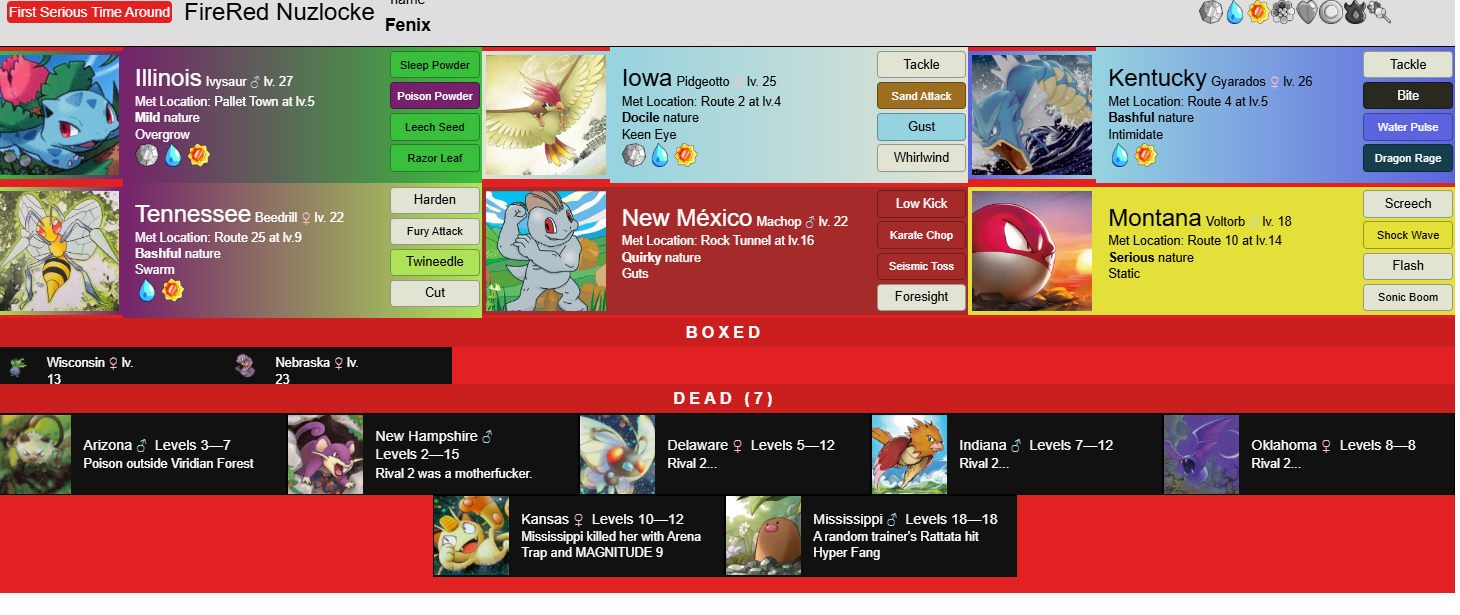Click Kentucky's Thunder Badge icon

point(1146,155)
